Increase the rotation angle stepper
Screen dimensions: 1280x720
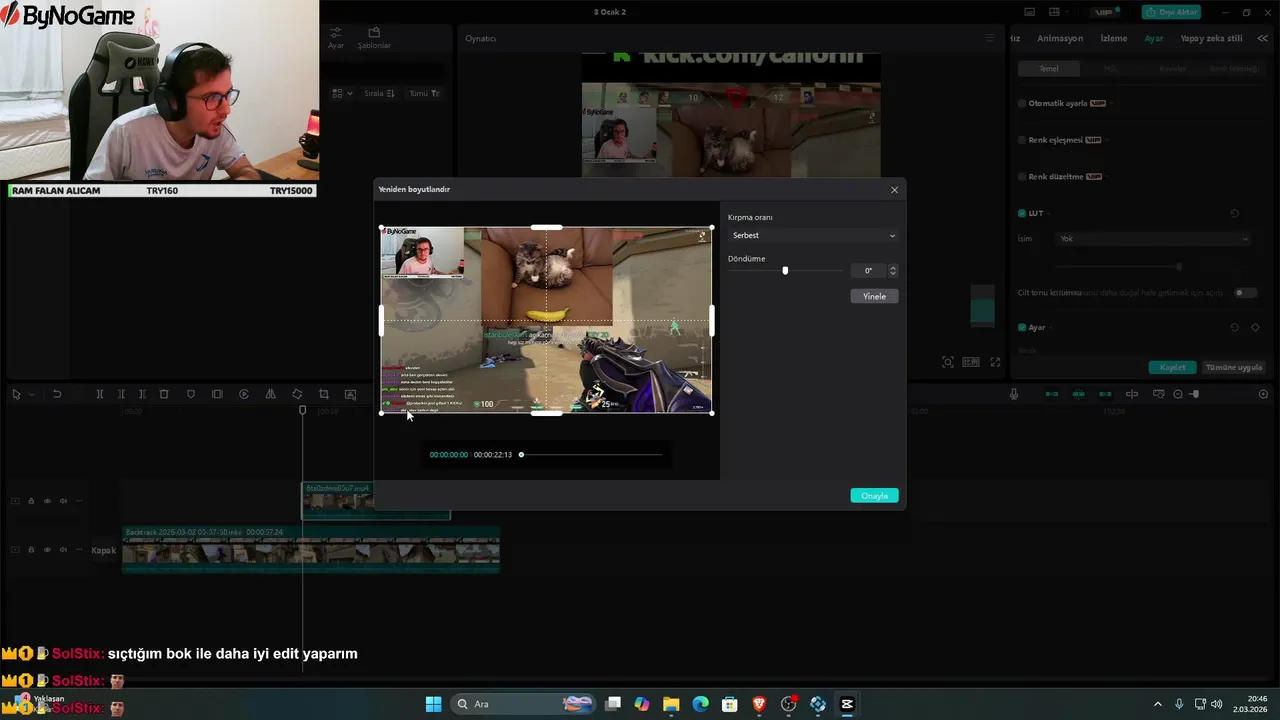[893, 268]
